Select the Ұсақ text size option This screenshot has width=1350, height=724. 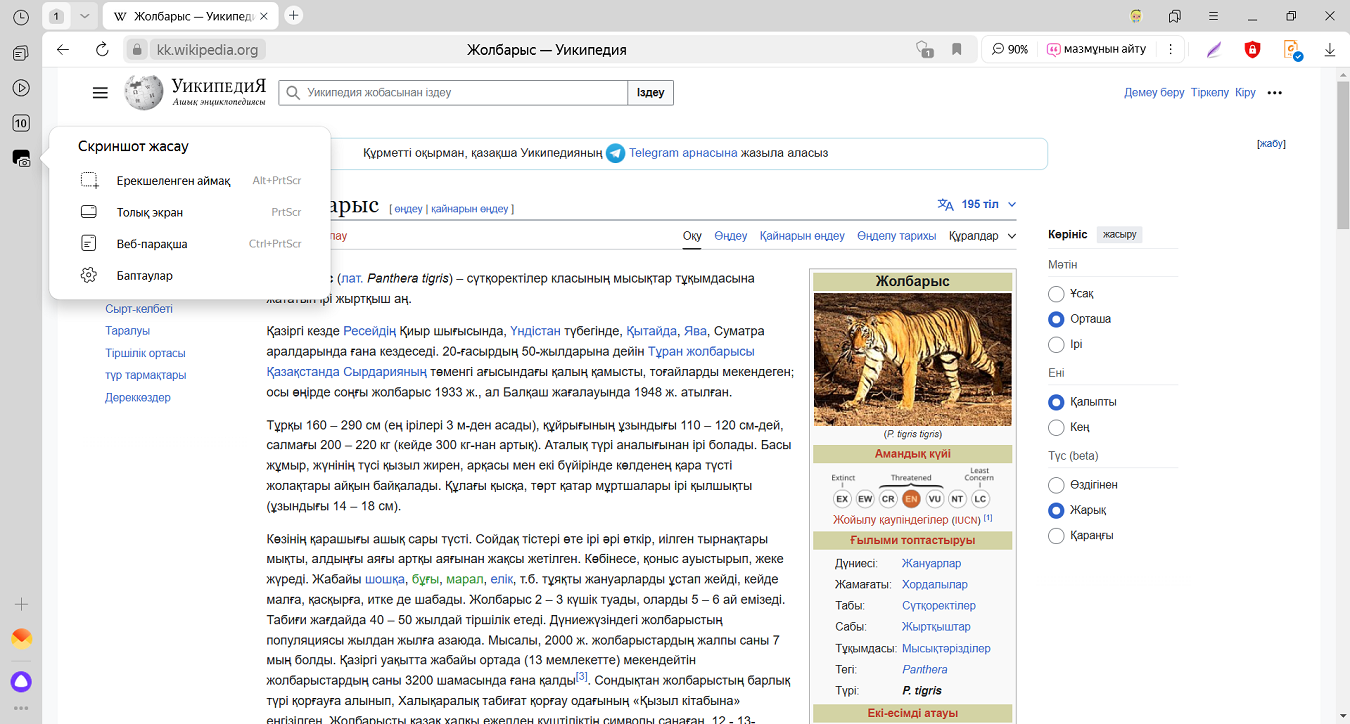click(1056, 294)
